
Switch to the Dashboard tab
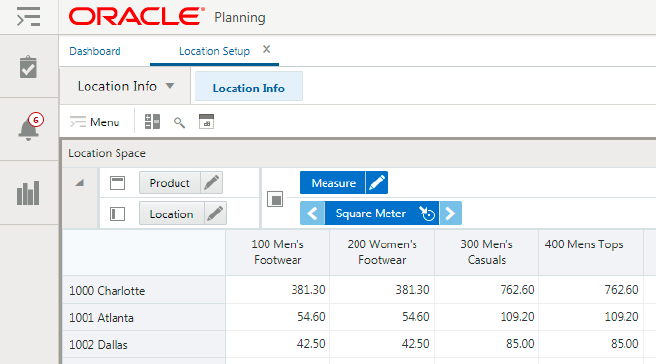coord(95,51)
